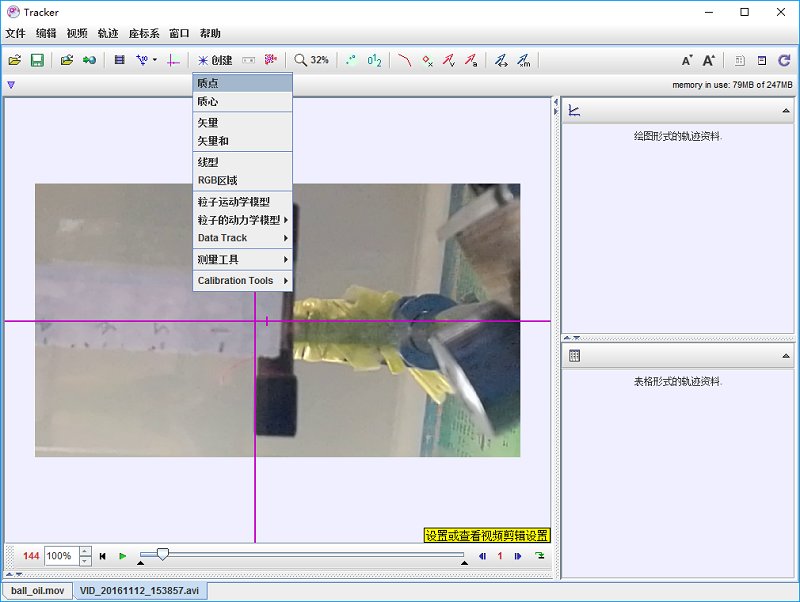Toggle the acceleration vectors display

[470, 59]
